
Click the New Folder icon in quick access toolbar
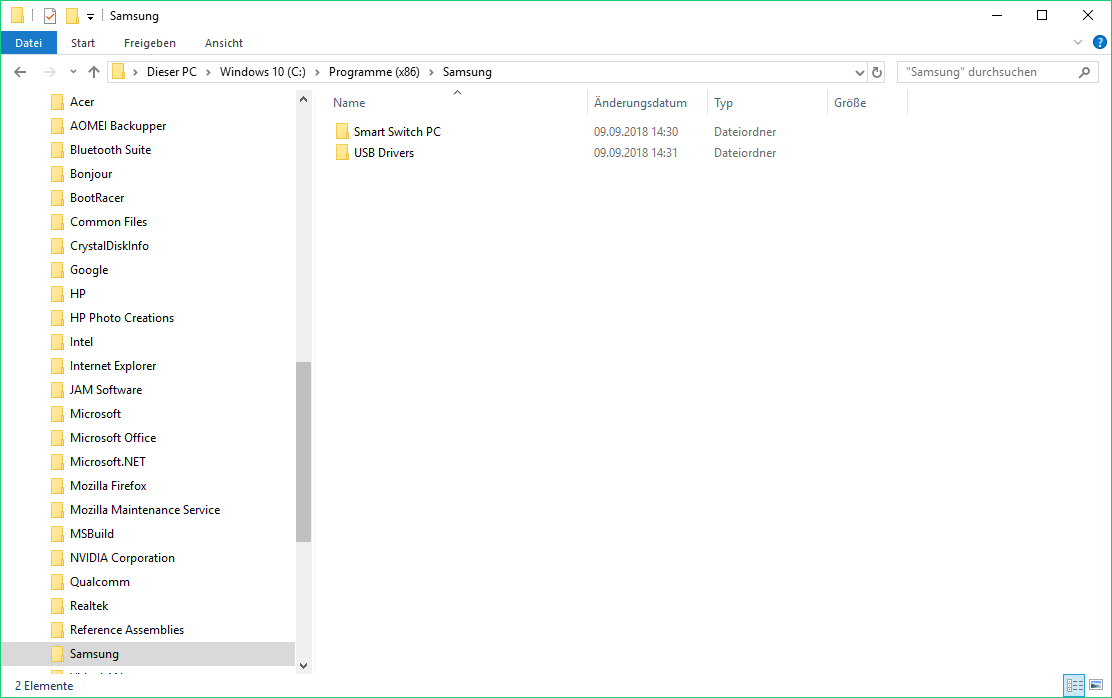tap(72, 16)
